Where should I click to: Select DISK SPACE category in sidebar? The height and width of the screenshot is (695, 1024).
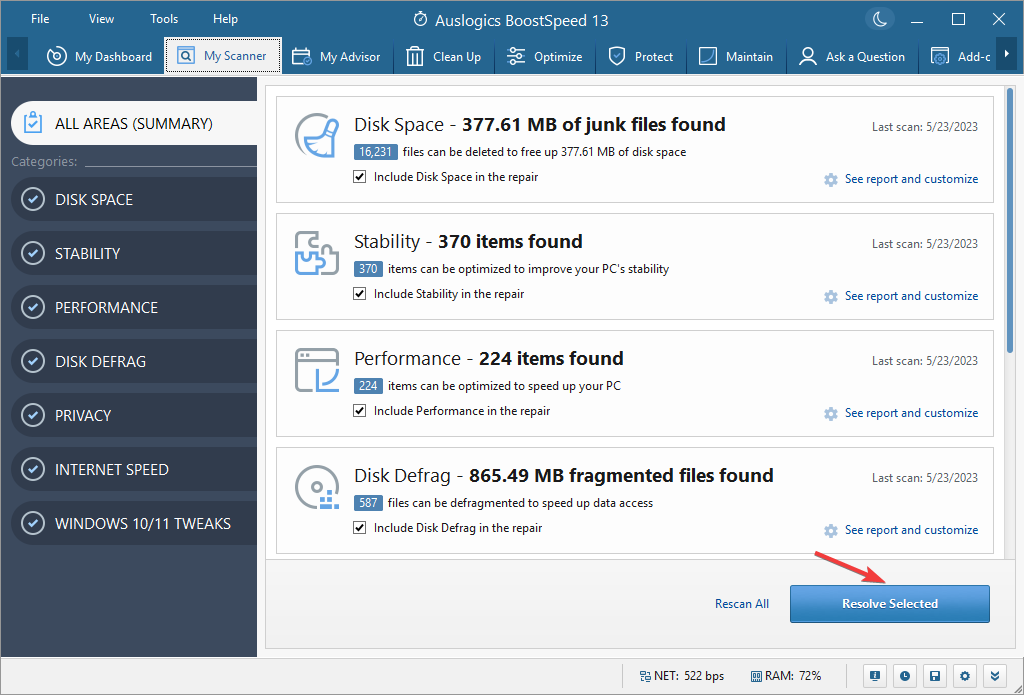[134, 199]
